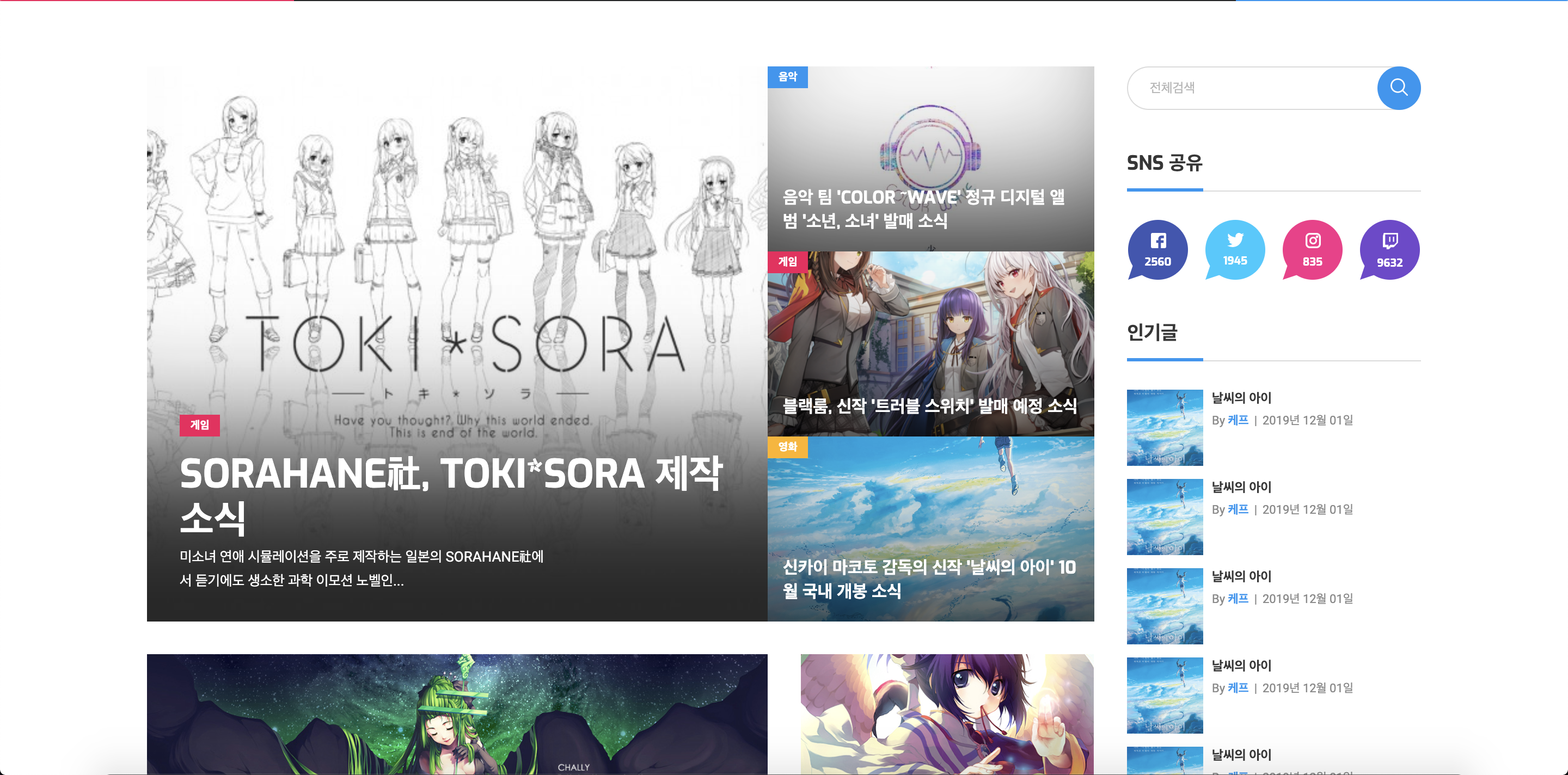Click the SNS 공유 section heading
The width and height of the screenshot is (1568, 775).
[1165, 163]
